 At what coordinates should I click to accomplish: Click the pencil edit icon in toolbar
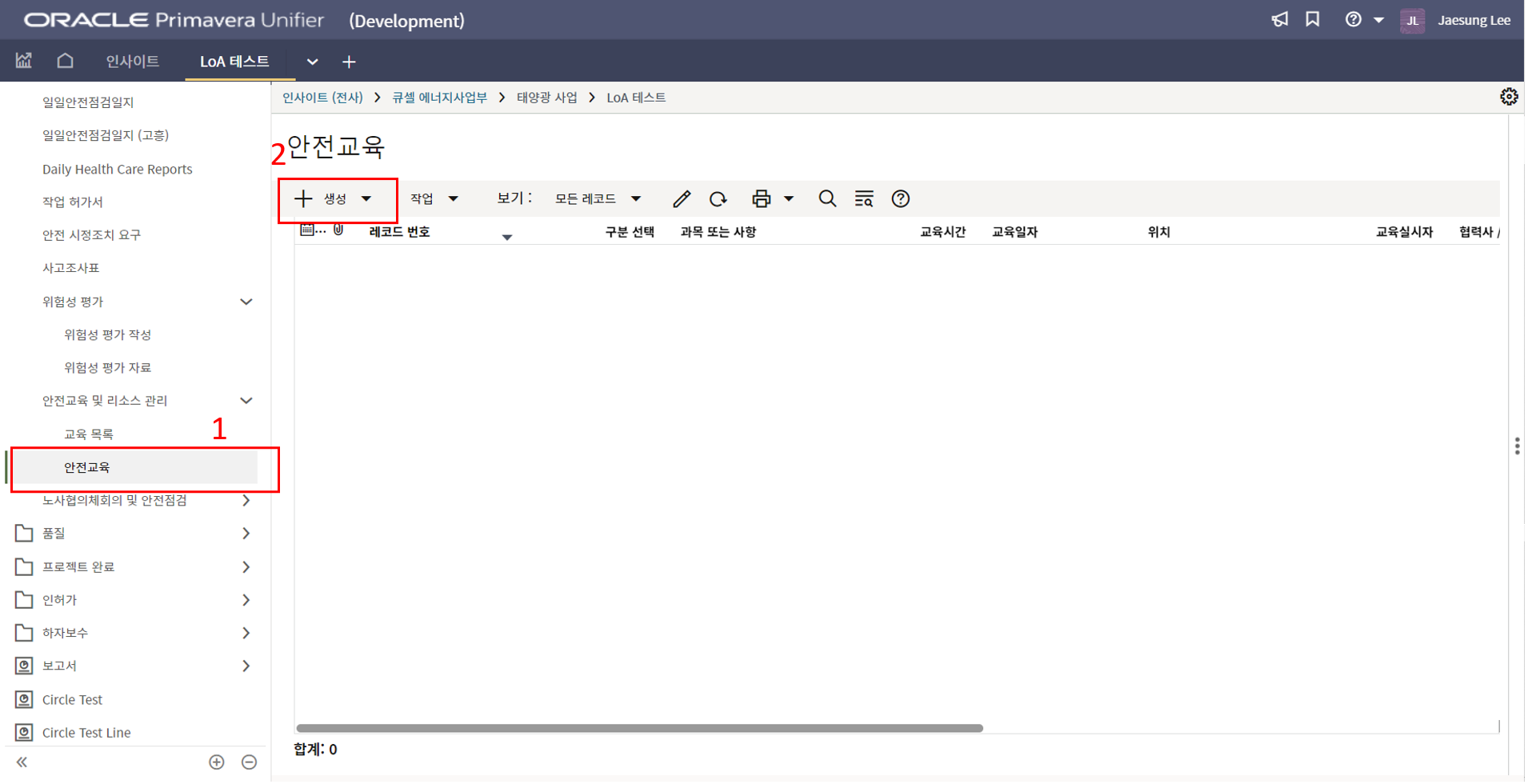681,199
